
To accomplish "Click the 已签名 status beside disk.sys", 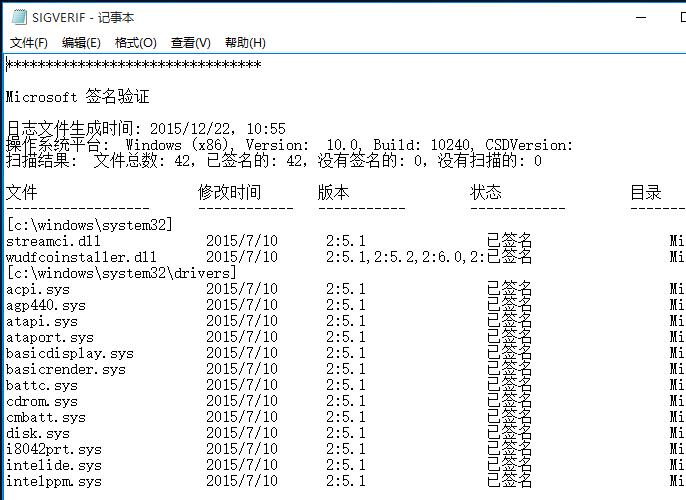I will point(509,433).
